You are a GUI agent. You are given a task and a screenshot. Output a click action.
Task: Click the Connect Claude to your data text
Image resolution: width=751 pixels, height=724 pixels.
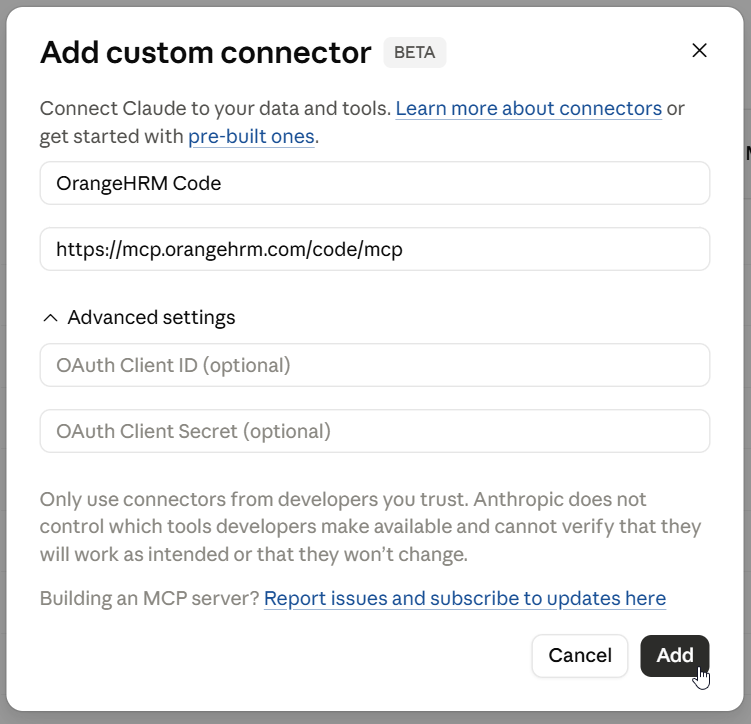[x=216, y=109]
